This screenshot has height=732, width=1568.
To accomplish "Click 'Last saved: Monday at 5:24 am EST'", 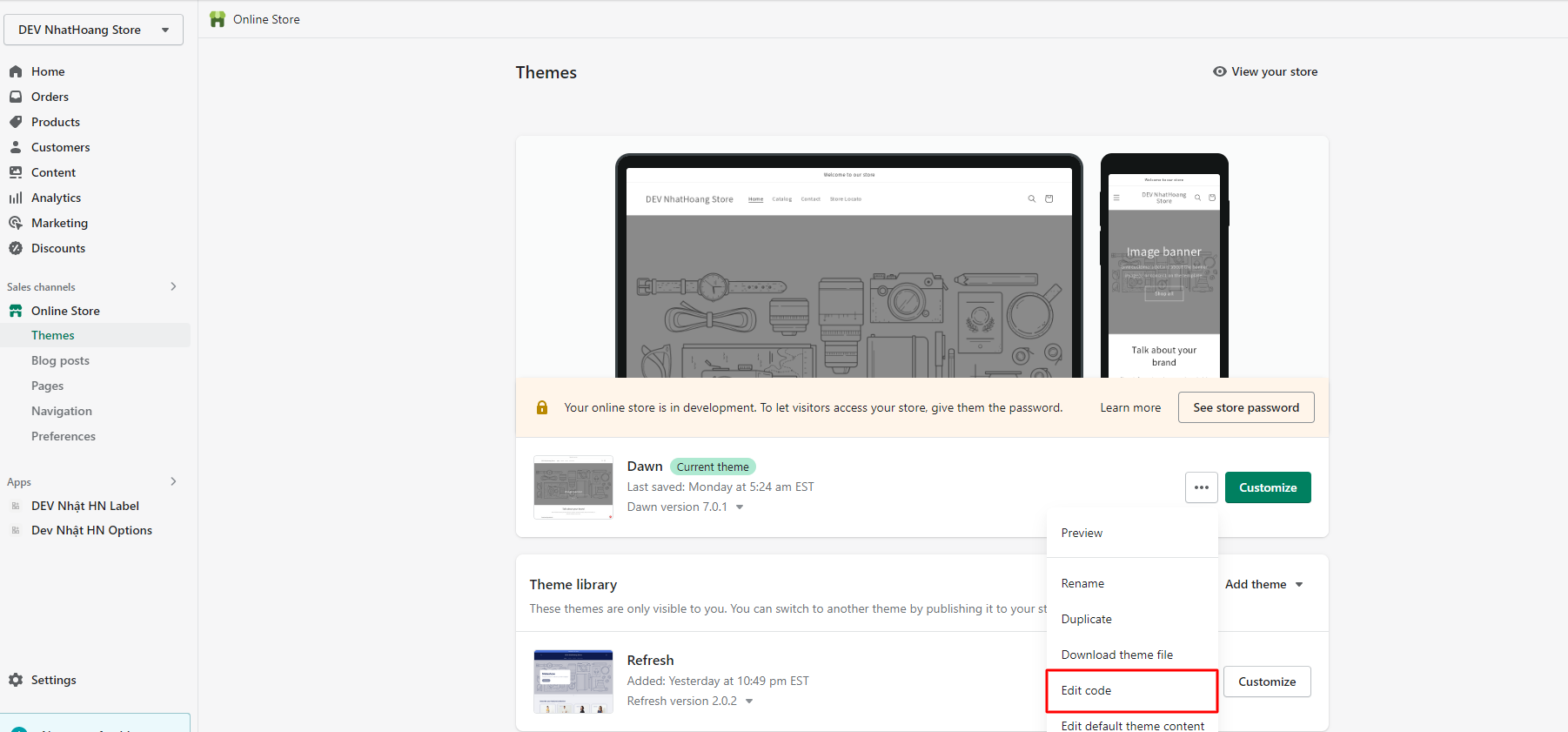I will [720, 487].
